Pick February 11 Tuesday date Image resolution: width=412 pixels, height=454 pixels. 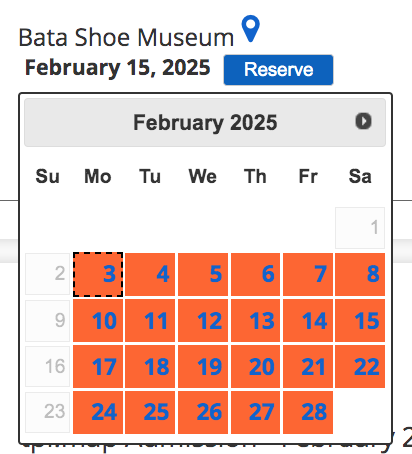(x=150, y=320)
